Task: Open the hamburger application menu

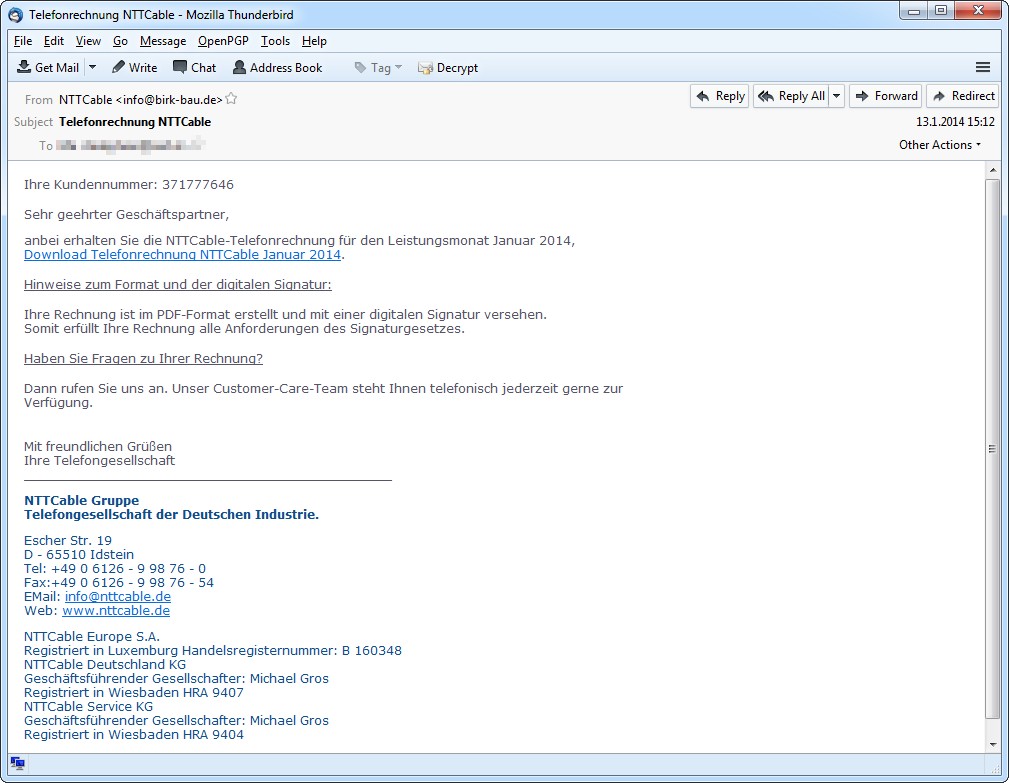Action: click(983, 67)
